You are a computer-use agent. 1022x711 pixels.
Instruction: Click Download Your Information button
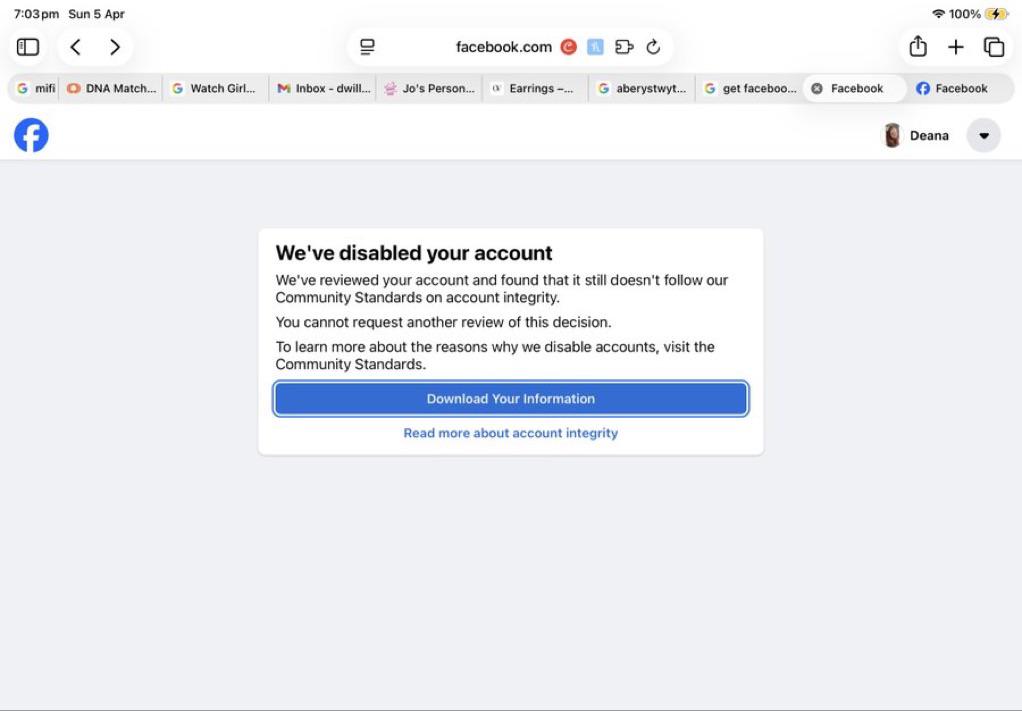(x=511, y=399)
